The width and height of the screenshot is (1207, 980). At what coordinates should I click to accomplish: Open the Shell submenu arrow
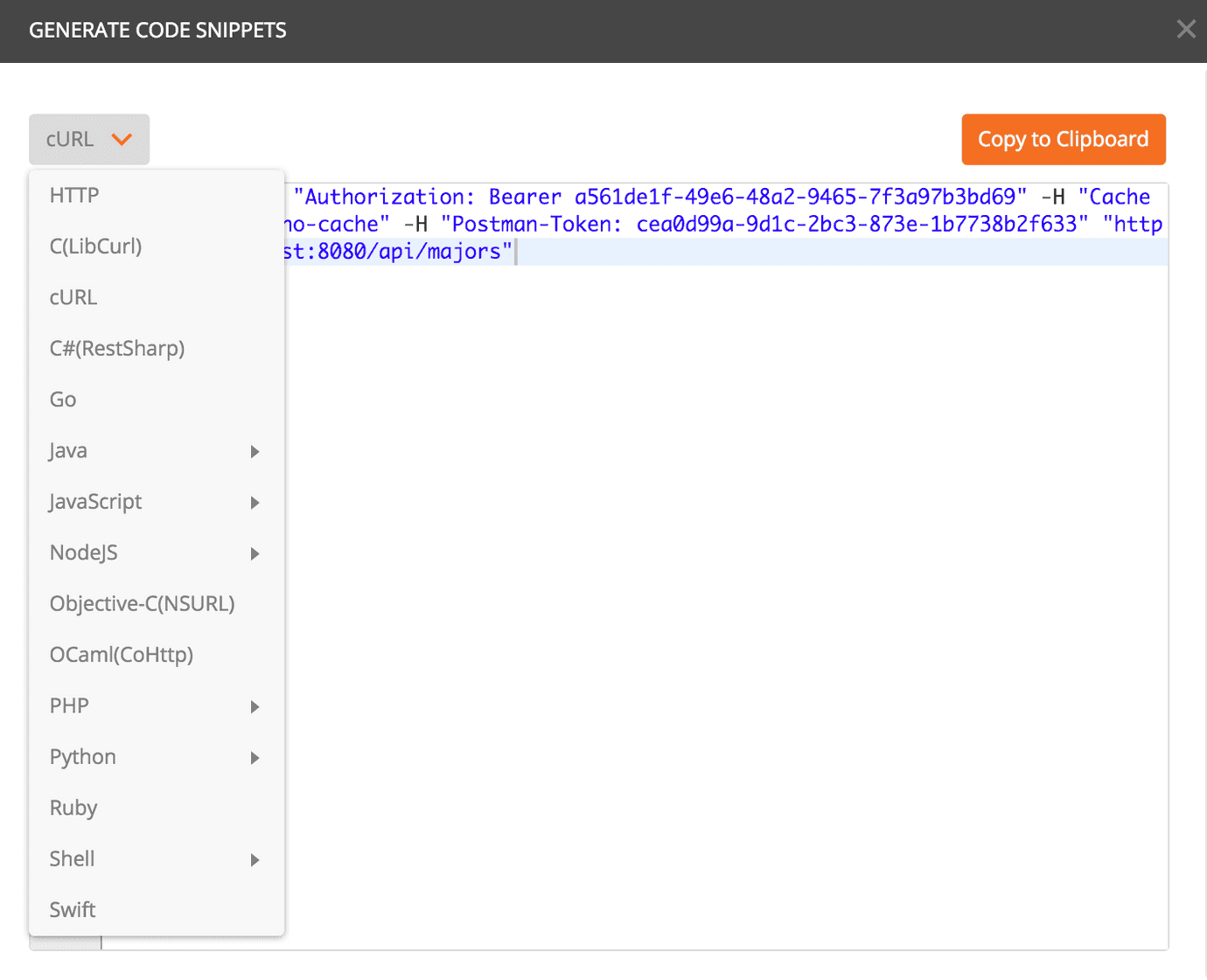[x=255, y=859]
